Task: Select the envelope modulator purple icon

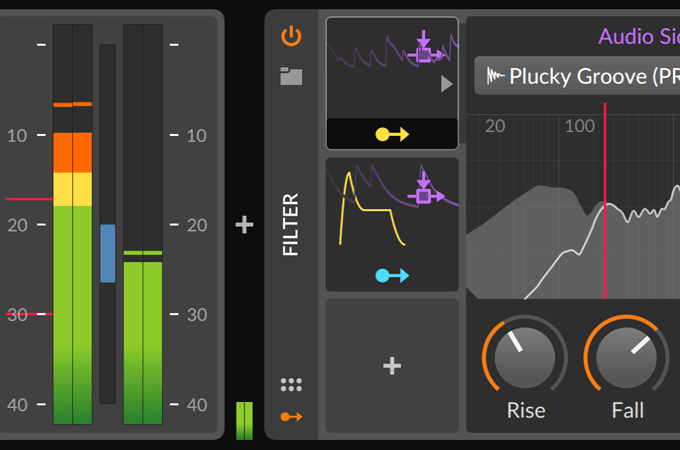Action: click(x=425, y=189)
